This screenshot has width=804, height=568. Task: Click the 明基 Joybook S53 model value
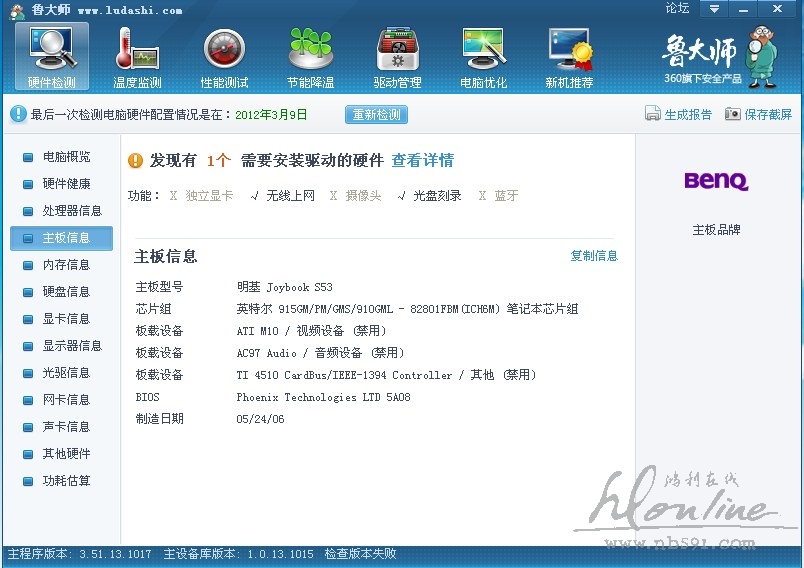coord(285,287)
